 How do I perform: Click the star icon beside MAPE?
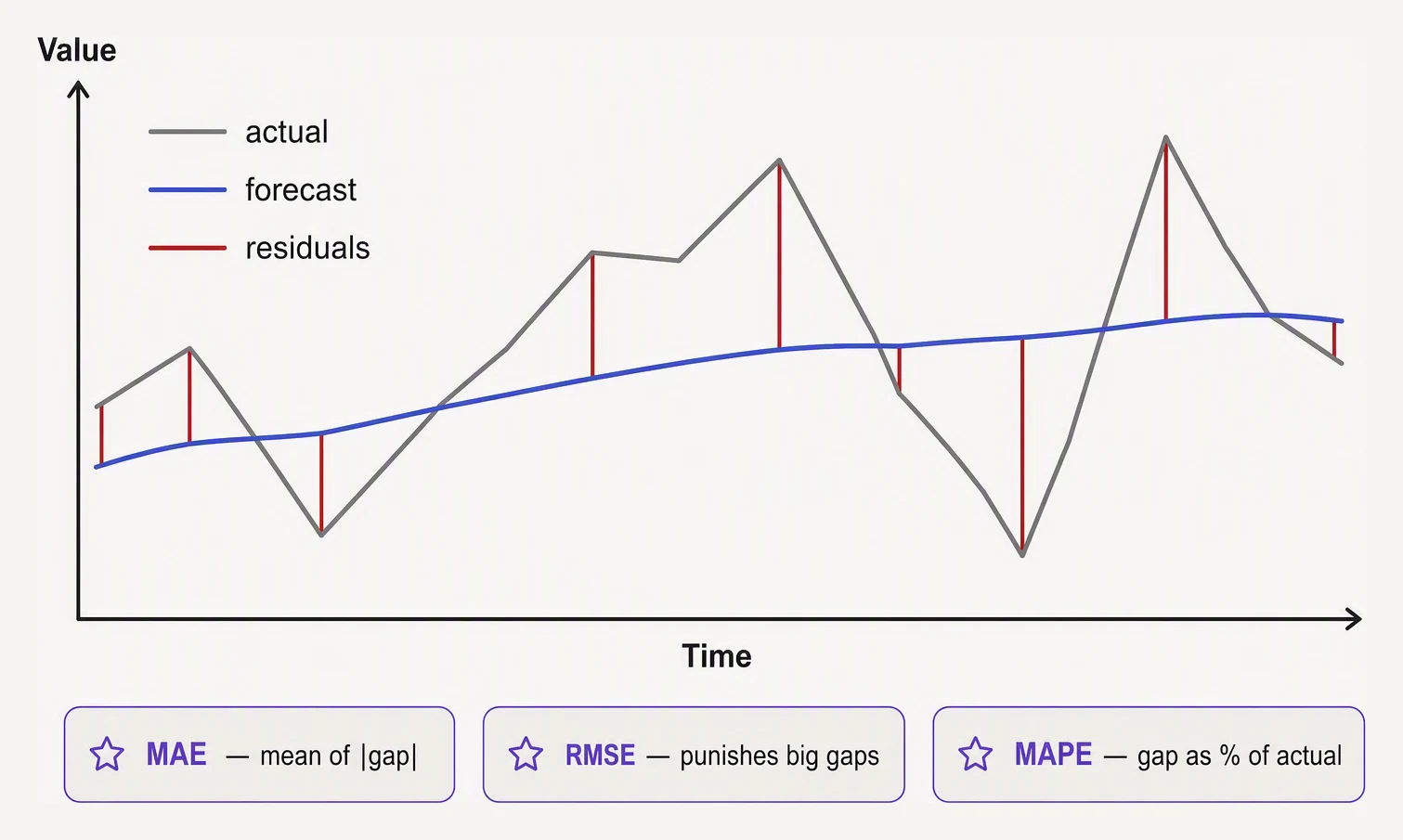click(976, 754)
